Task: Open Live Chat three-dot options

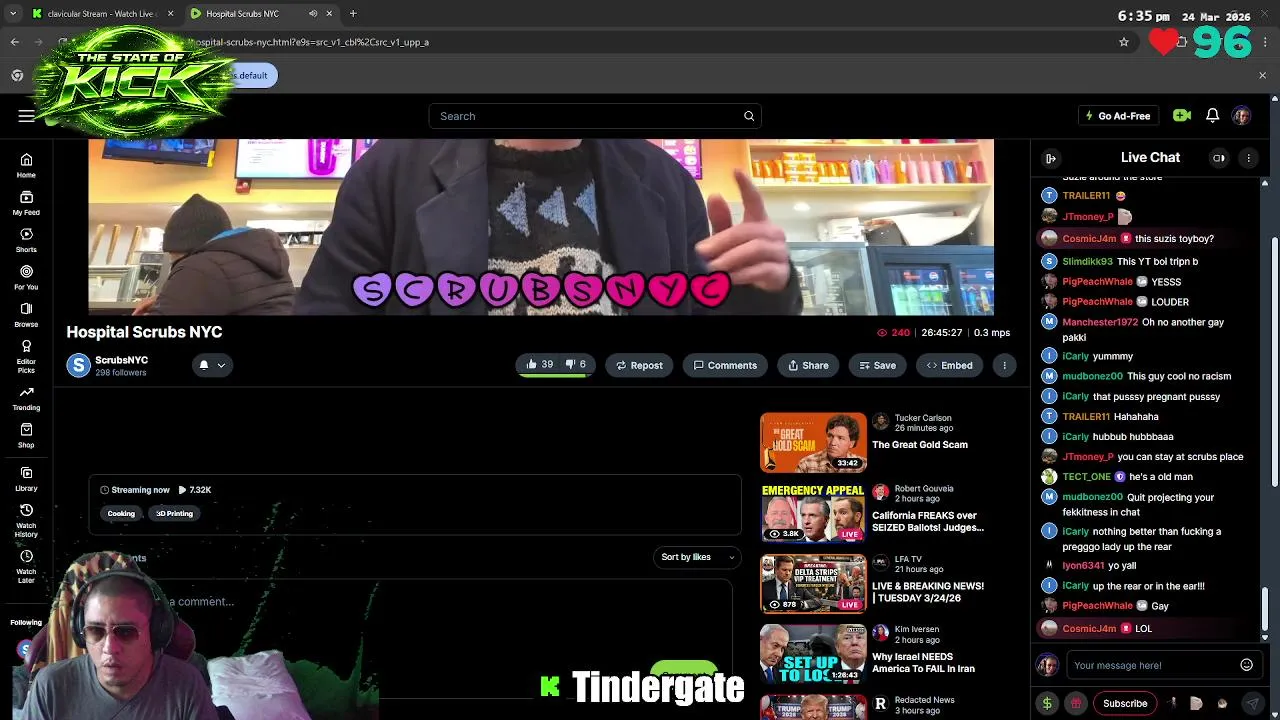Action: (x=1248, y=158)
